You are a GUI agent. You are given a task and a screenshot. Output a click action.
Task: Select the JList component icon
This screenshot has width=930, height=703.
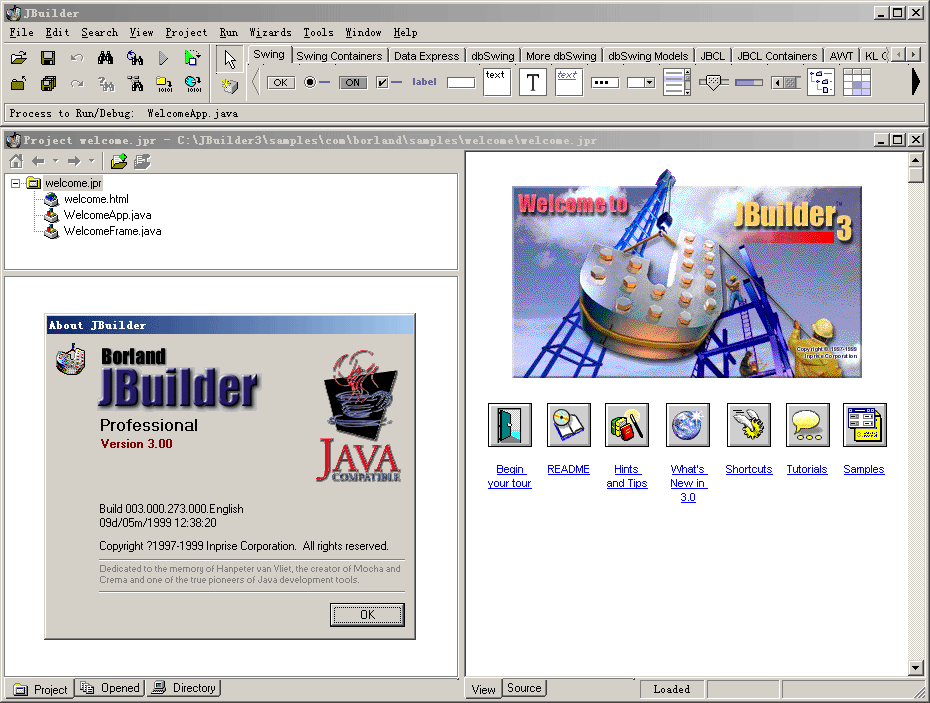tap(677, 82)
